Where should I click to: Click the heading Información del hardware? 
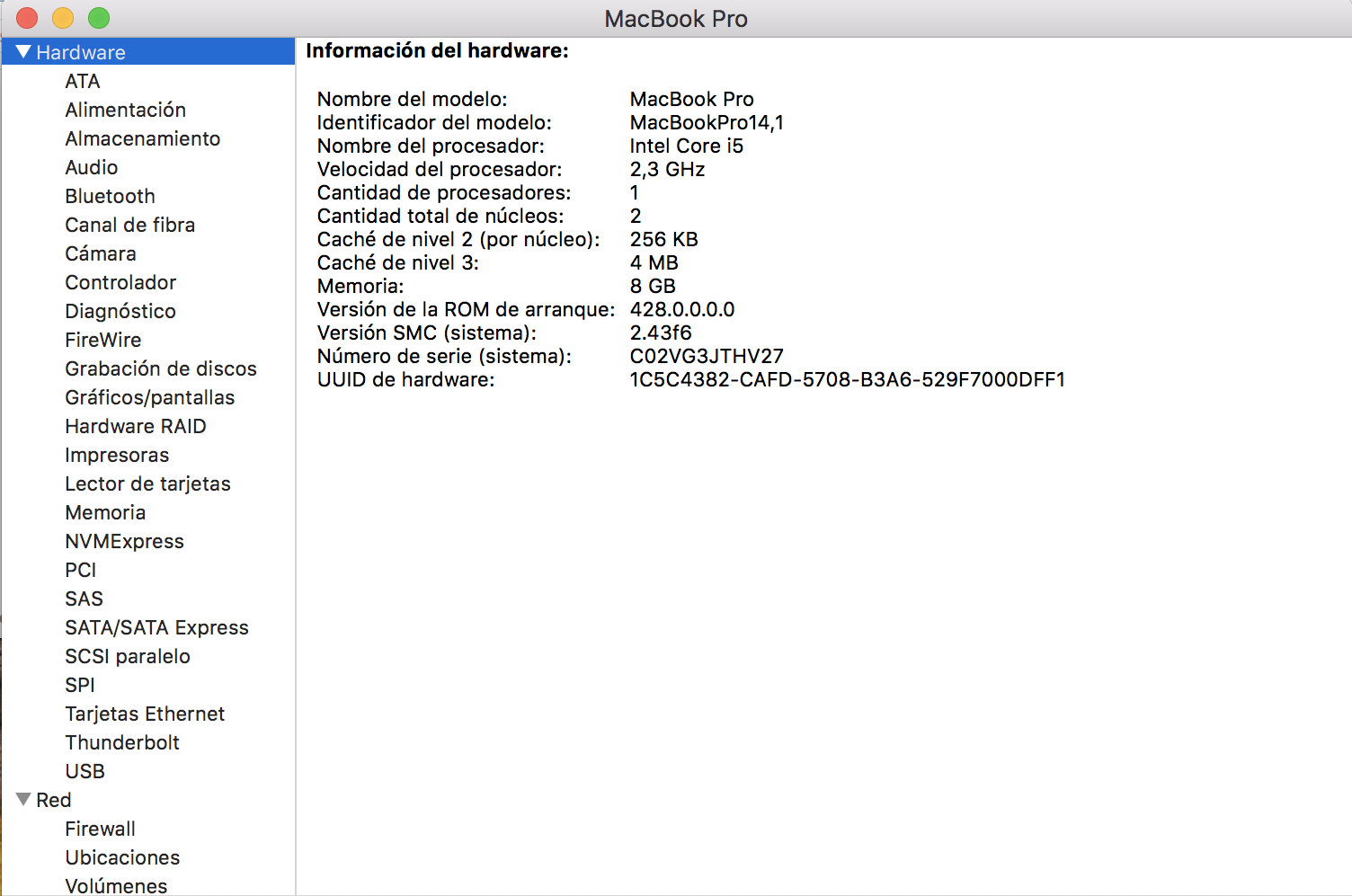(x=437, y=50)
